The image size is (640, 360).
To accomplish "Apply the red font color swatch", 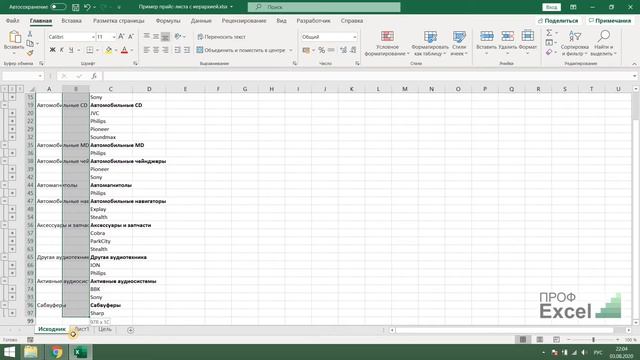I will [x=124, y=50].
